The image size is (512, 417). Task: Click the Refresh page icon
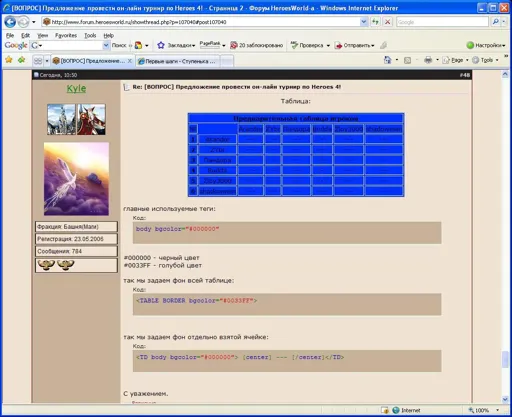[x=375, y=22]
